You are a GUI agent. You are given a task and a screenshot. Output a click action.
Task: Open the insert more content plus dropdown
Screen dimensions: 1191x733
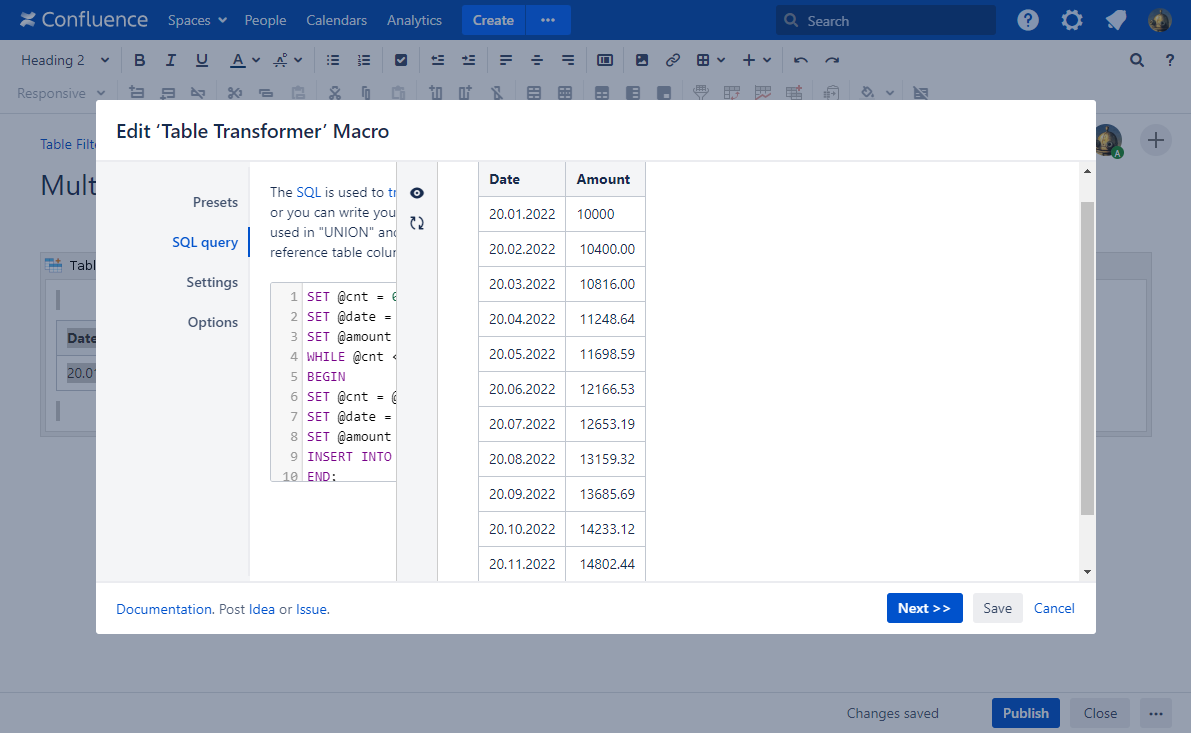(x=757, y=60)
